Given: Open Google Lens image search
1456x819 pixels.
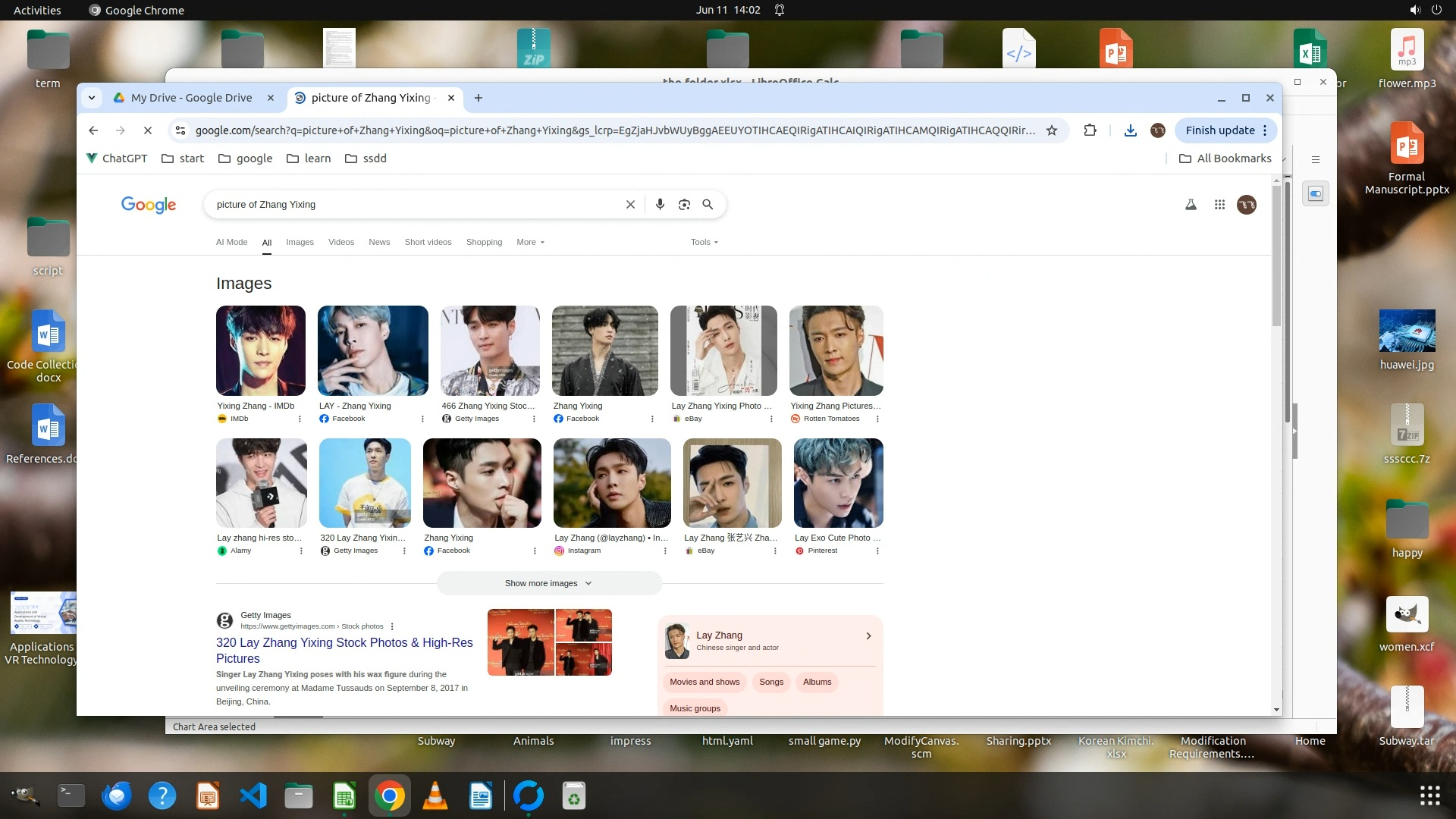Looking at the screenshot, I should [684, 205].
